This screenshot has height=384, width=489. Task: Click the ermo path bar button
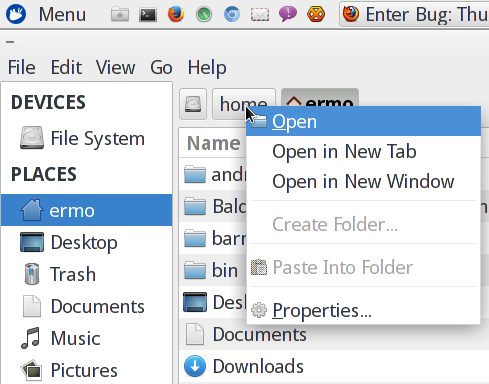coord(320,98)
